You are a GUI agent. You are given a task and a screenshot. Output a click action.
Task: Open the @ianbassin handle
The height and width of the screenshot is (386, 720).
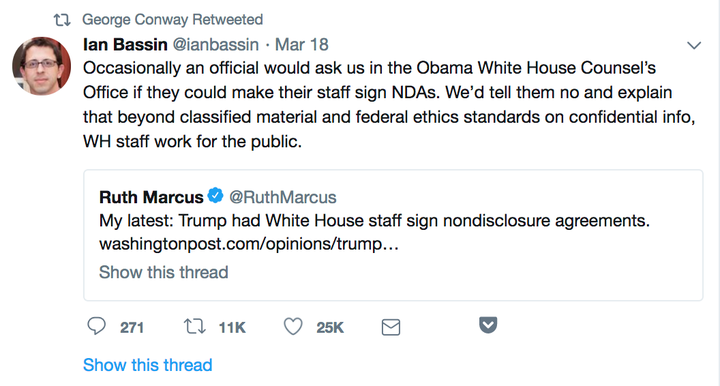pos(215,45)
